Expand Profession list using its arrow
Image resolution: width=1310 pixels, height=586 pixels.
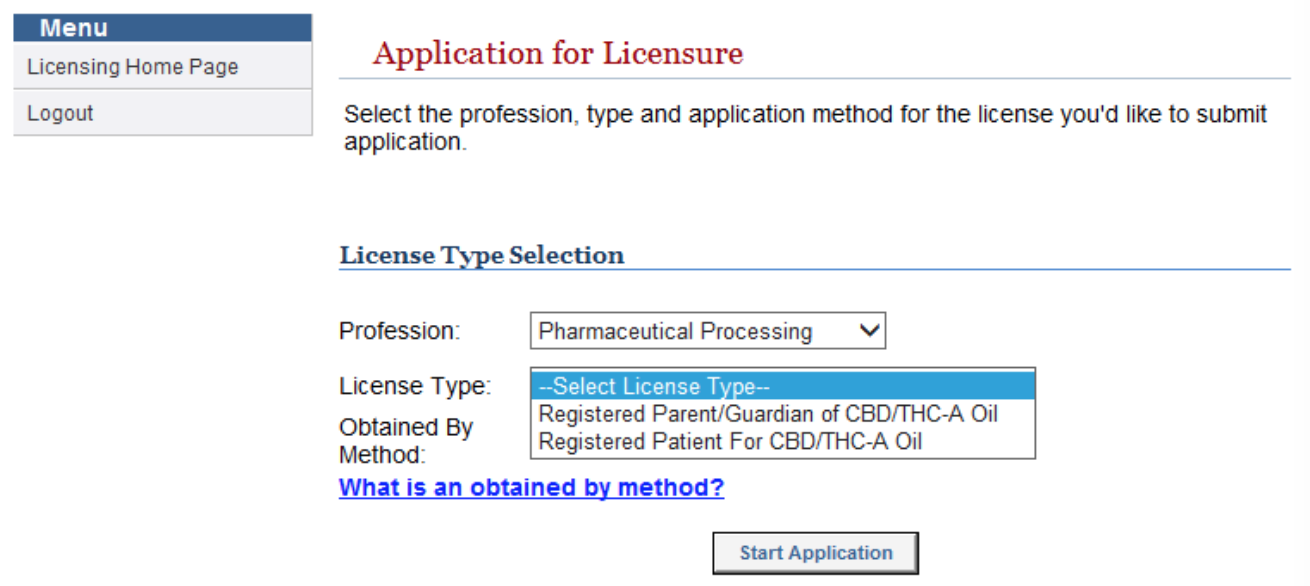point(870,331)
